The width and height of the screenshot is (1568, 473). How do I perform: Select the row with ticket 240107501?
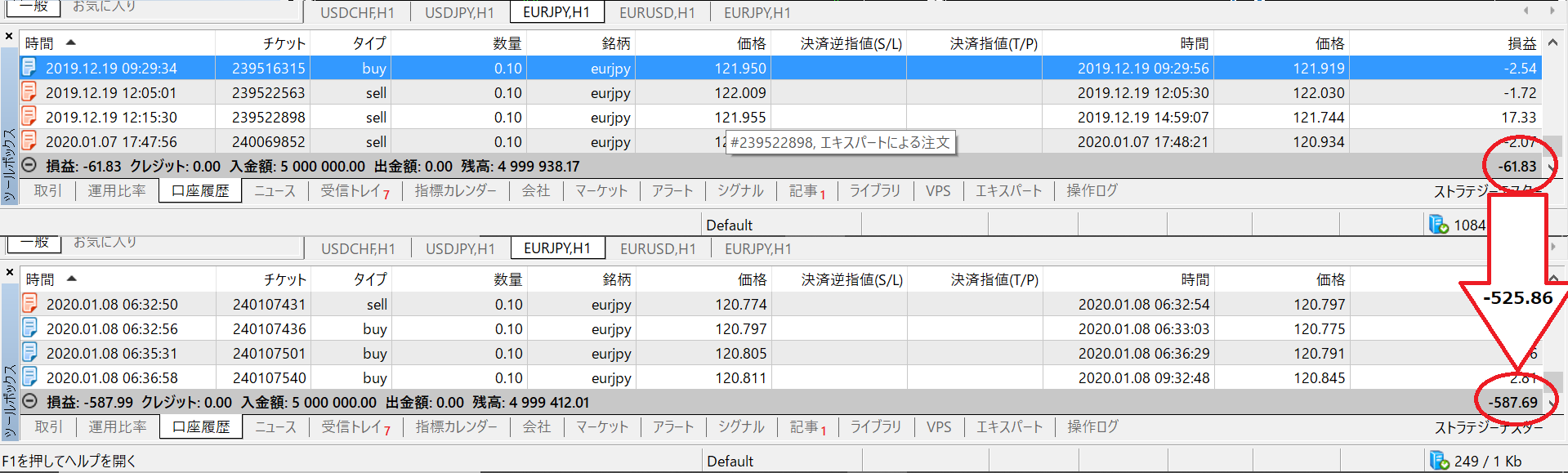(x=270, y=353)
